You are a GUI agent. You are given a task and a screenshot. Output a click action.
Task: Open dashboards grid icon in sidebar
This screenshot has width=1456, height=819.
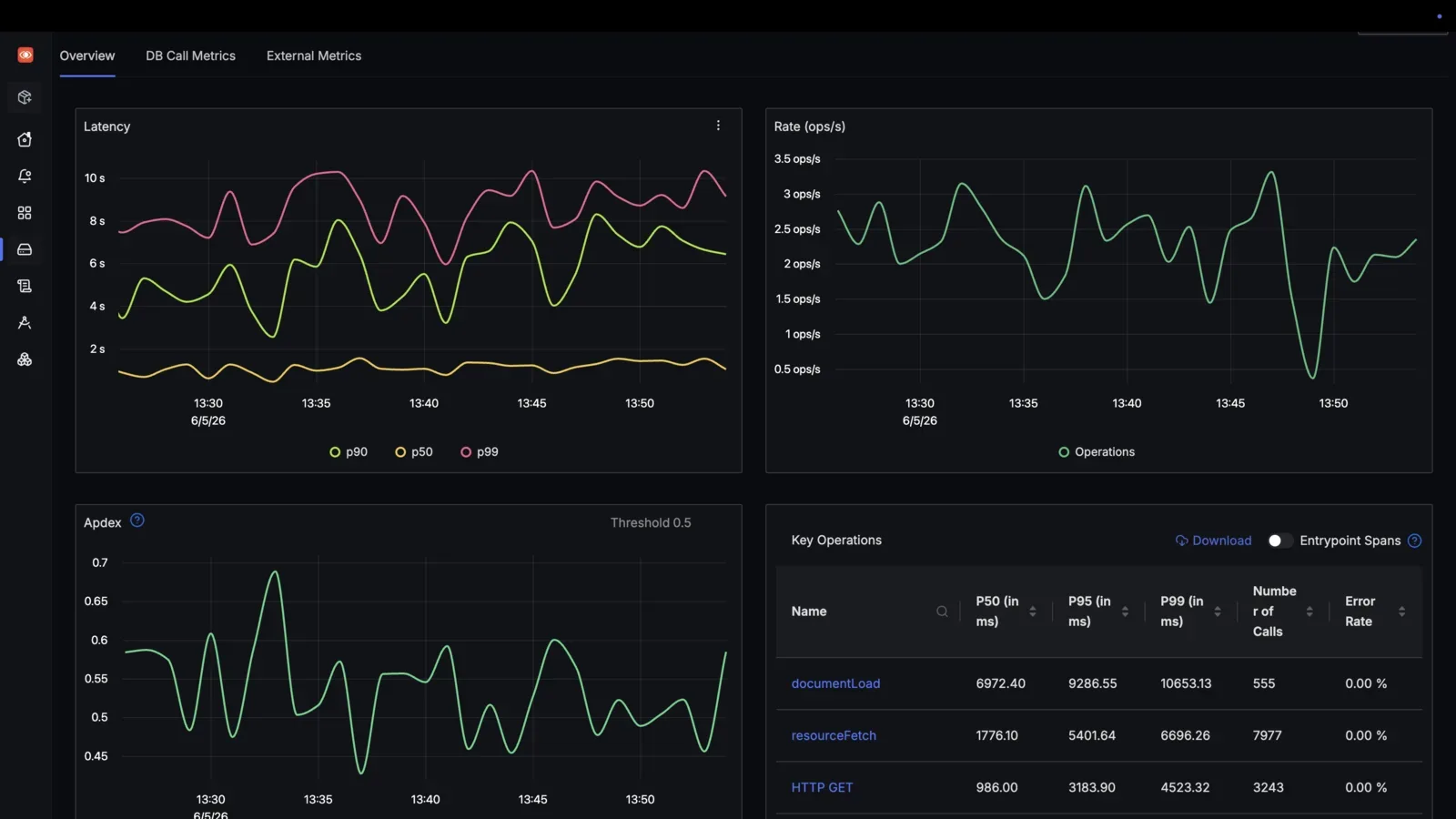pos(25,213)
